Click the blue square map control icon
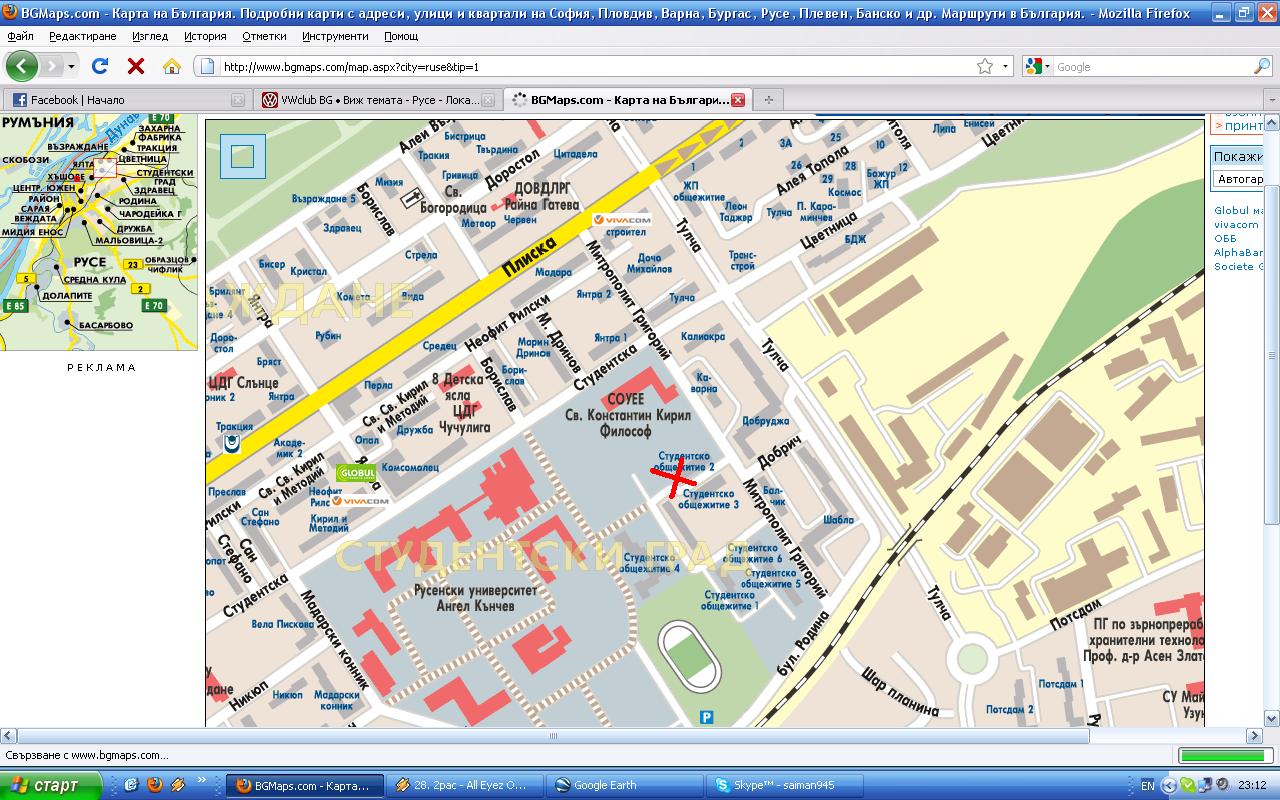The image size is (1280, 800). 243,156
